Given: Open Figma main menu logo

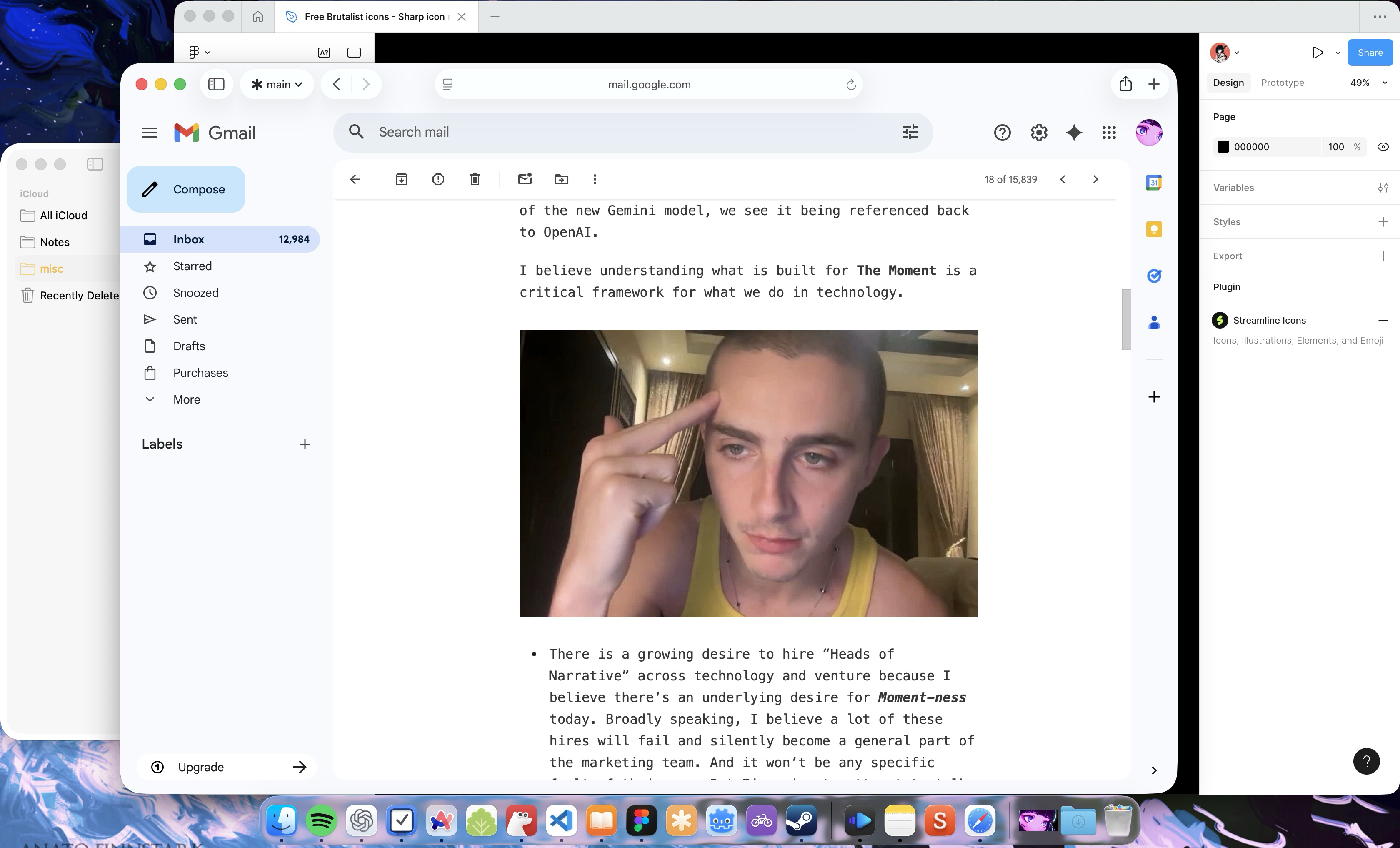Looking at the screenshot, I should [194, 52].
